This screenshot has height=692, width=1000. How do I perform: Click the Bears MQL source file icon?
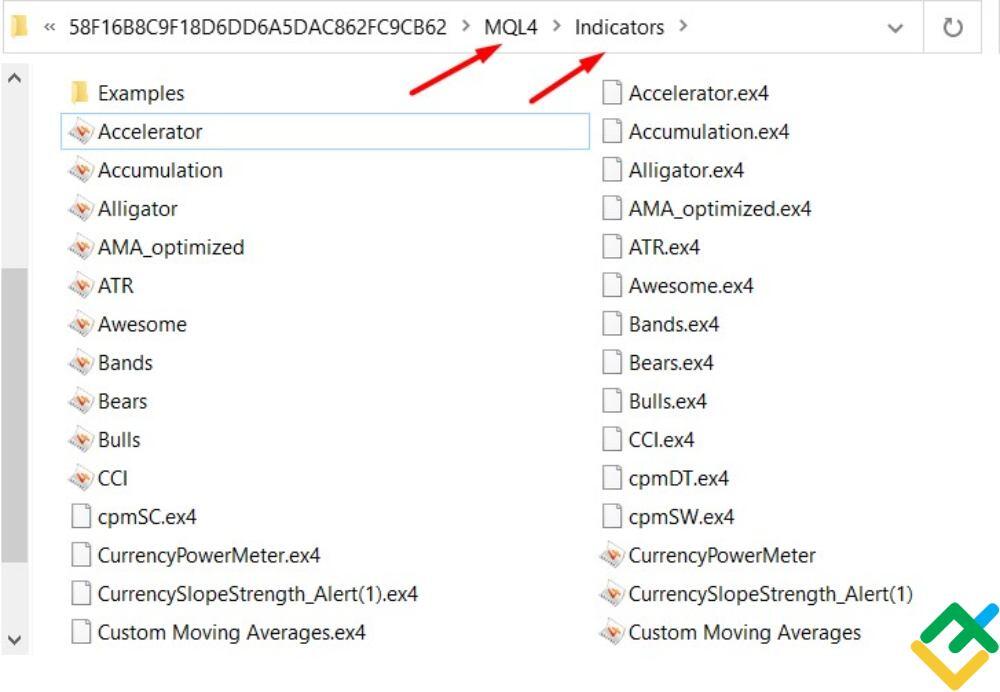point(81,401)
